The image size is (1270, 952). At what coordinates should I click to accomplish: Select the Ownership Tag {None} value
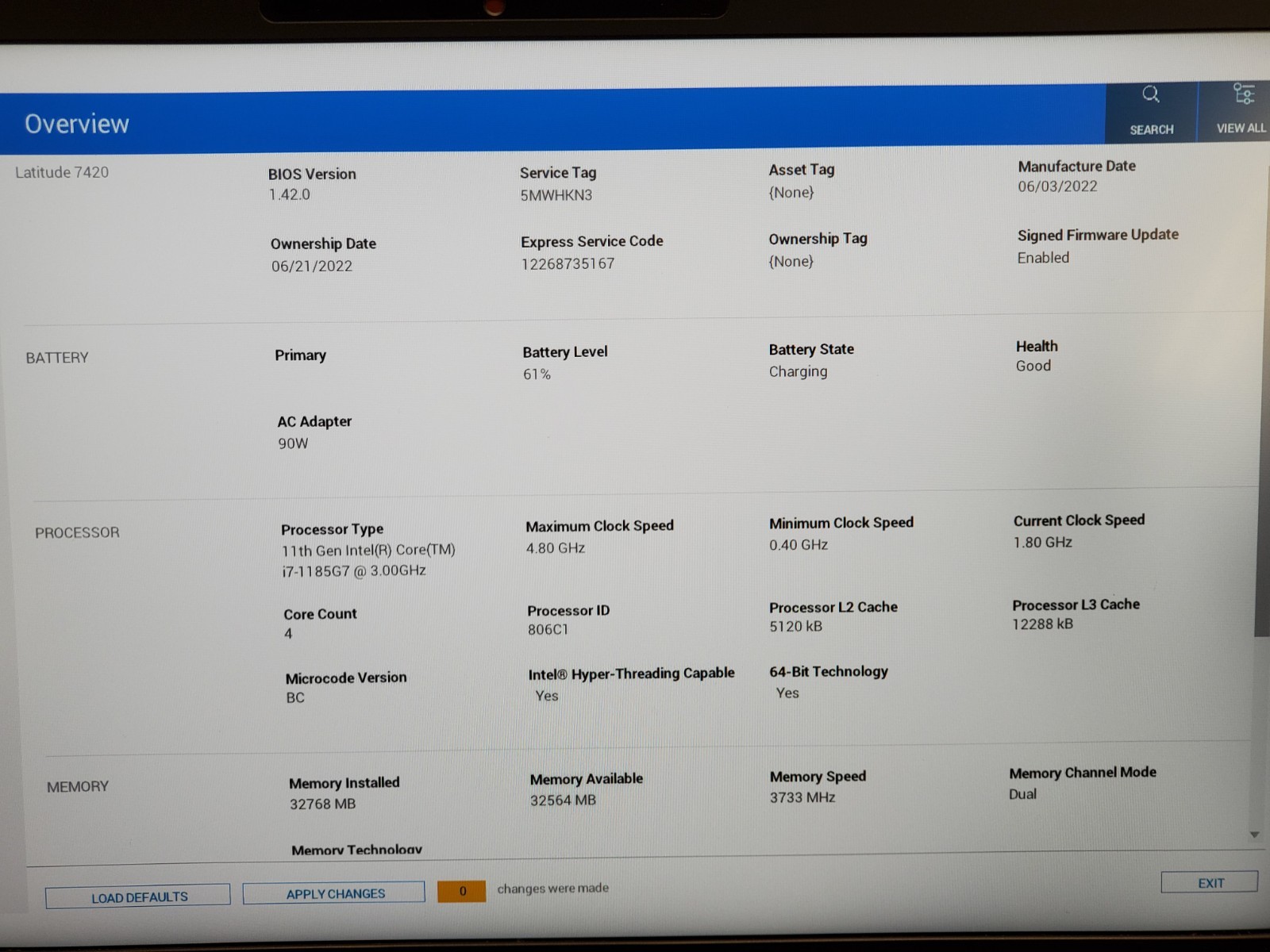(791, 261)
